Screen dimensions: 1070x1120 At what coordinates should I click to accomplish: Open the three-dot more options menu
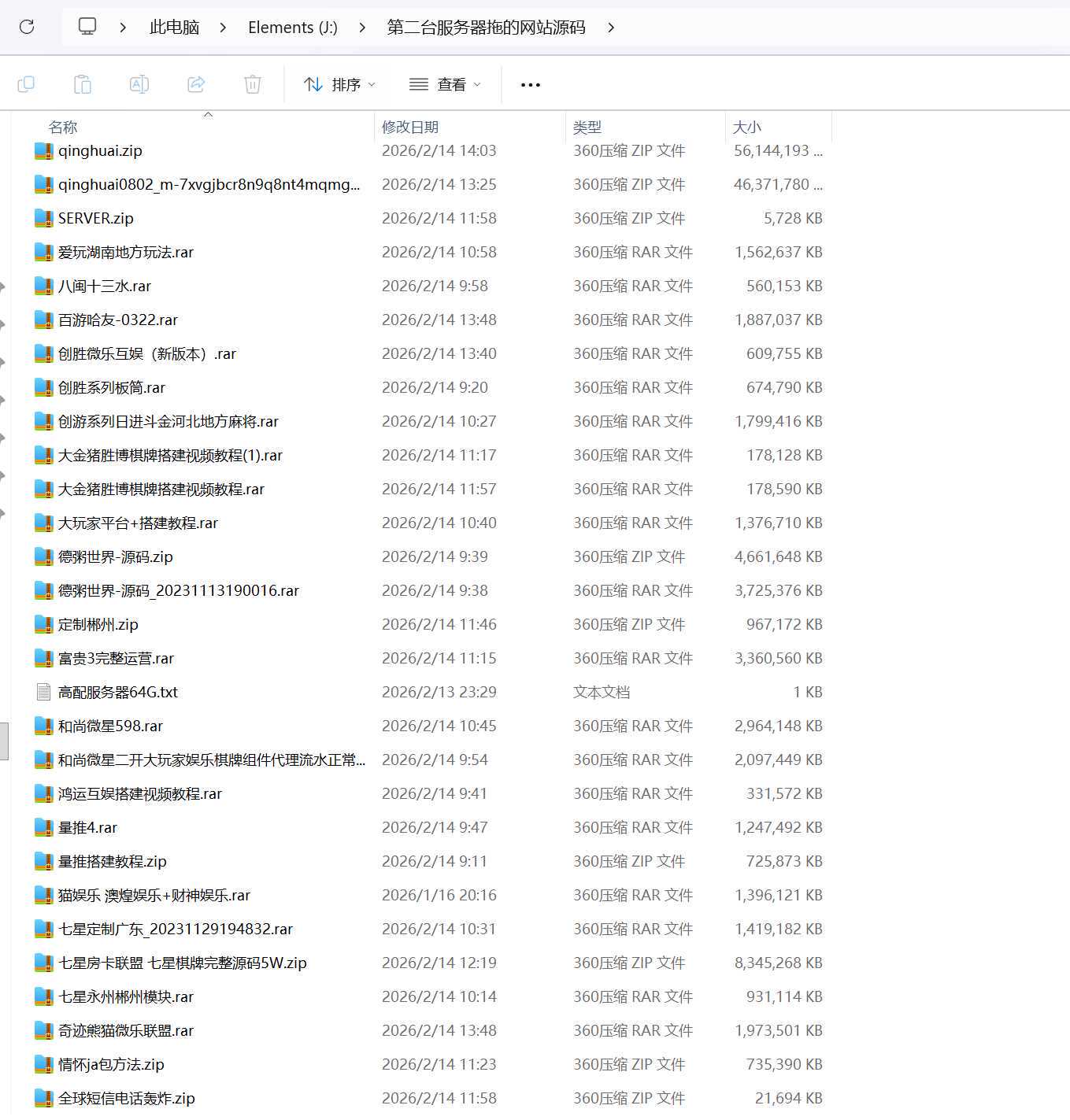(531, 84)
